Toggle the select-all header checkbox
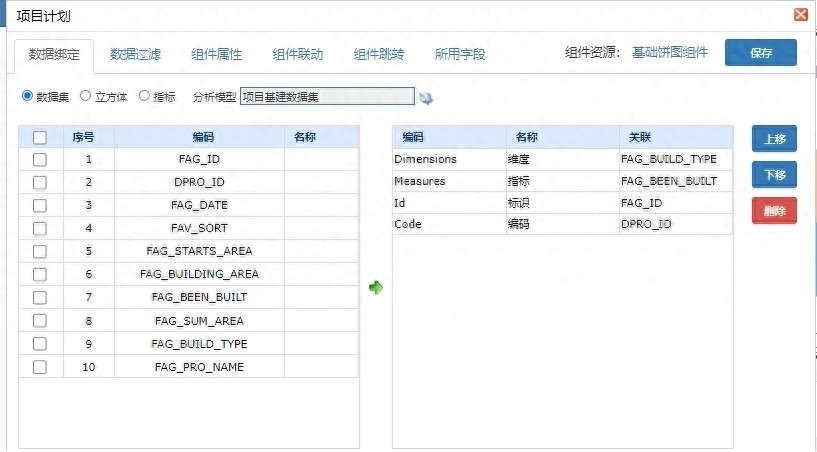This screenshot has height=452, width=817. (40, 138)
